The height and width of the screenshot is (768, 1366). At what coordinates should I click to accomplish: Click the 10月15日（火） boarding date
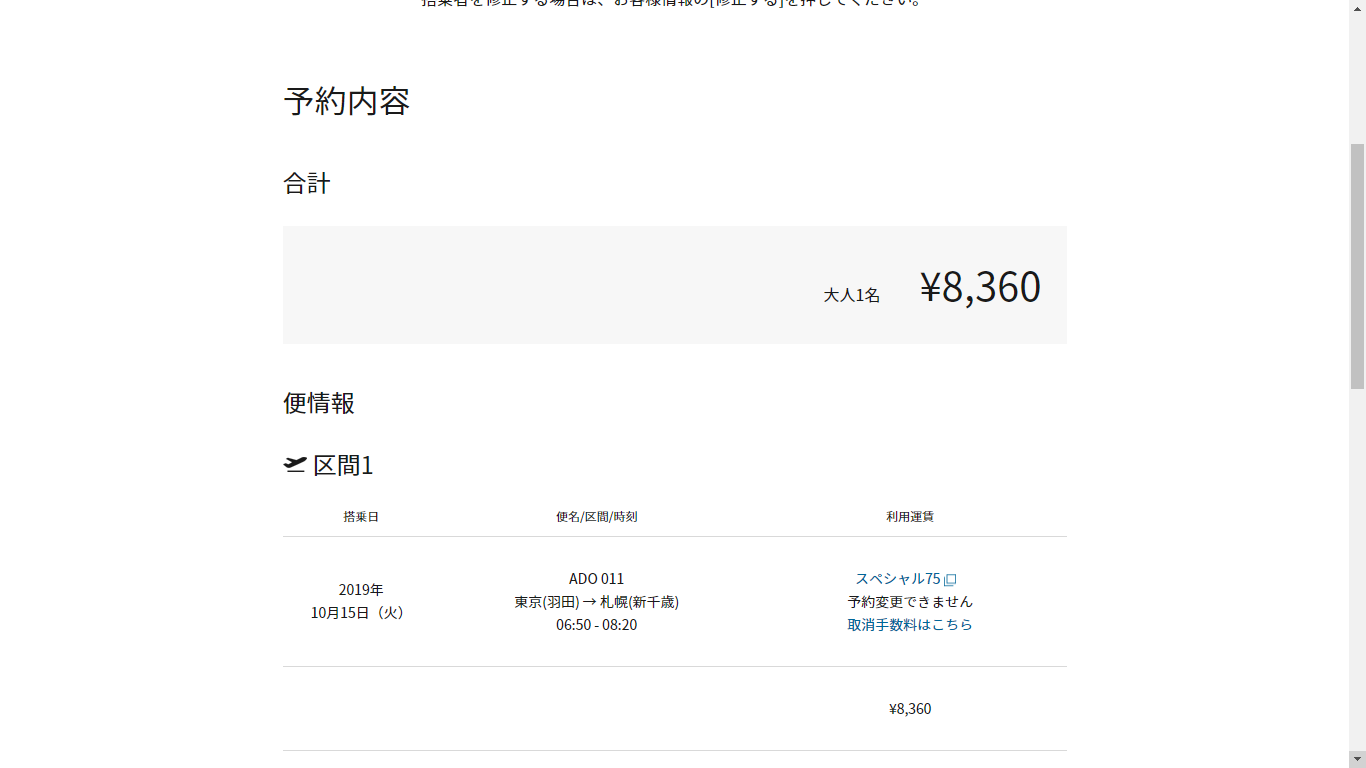tap(360, 613)
